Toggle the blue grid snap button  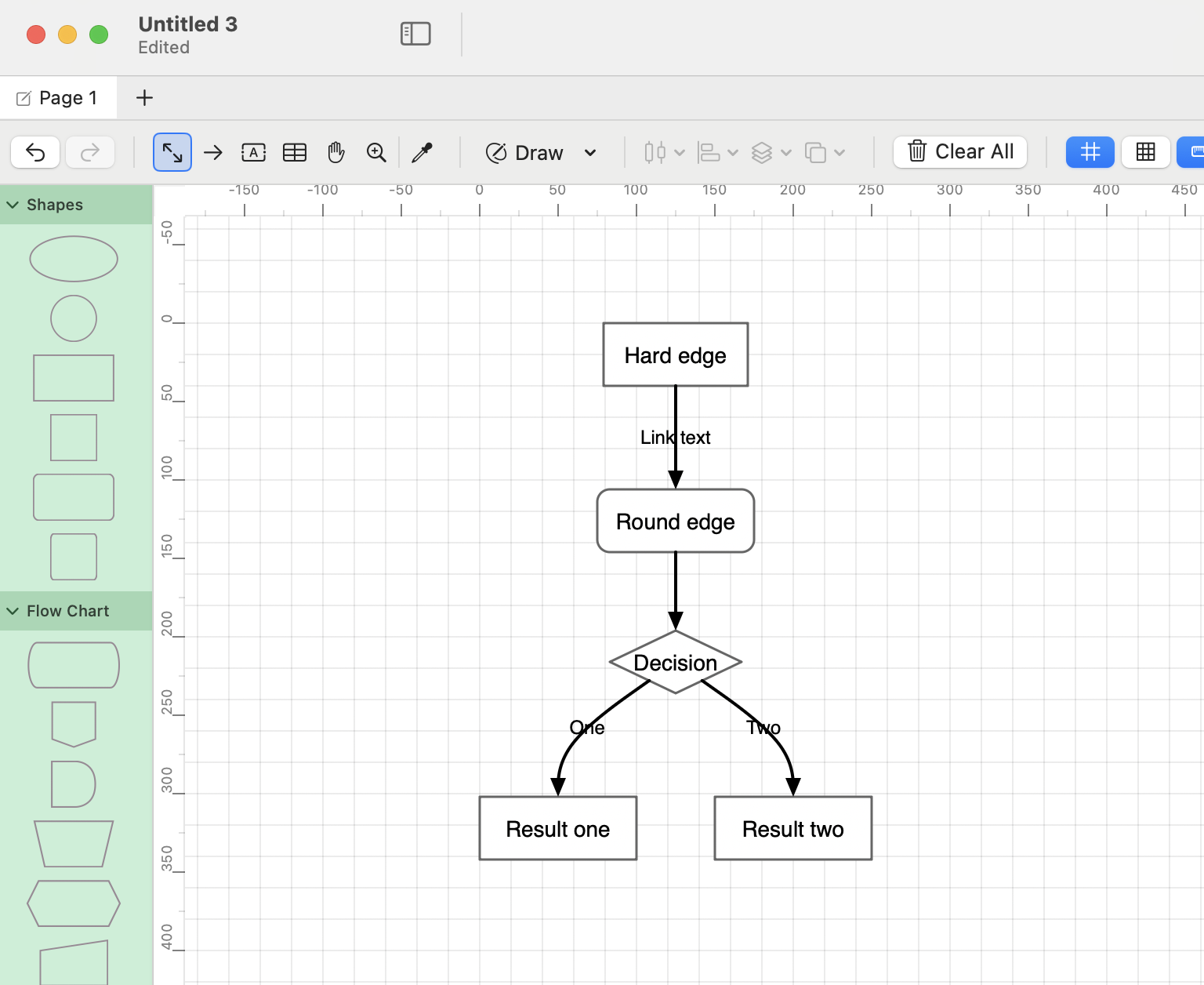click(1090, 152)
